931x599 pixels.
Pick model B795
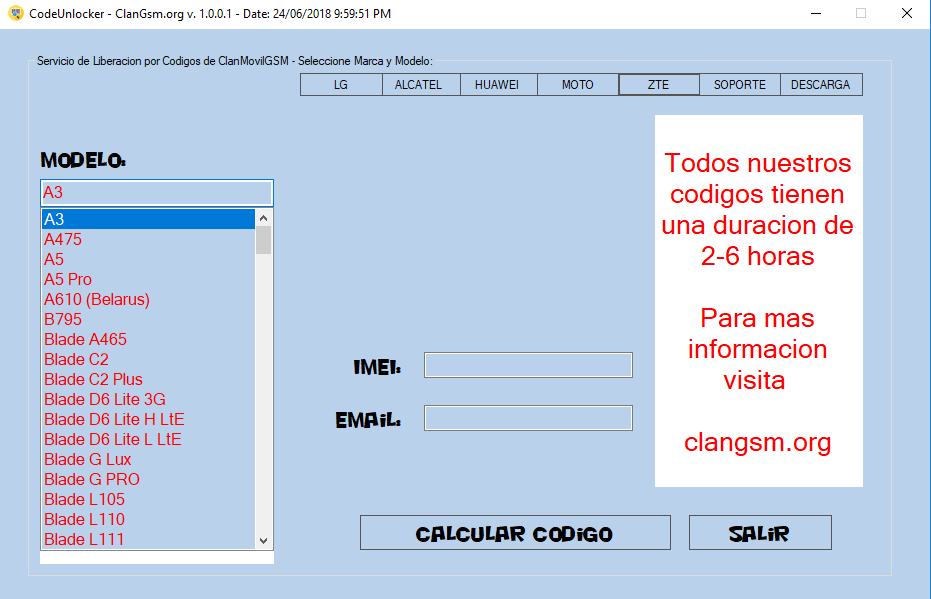[x=148, y=319]
